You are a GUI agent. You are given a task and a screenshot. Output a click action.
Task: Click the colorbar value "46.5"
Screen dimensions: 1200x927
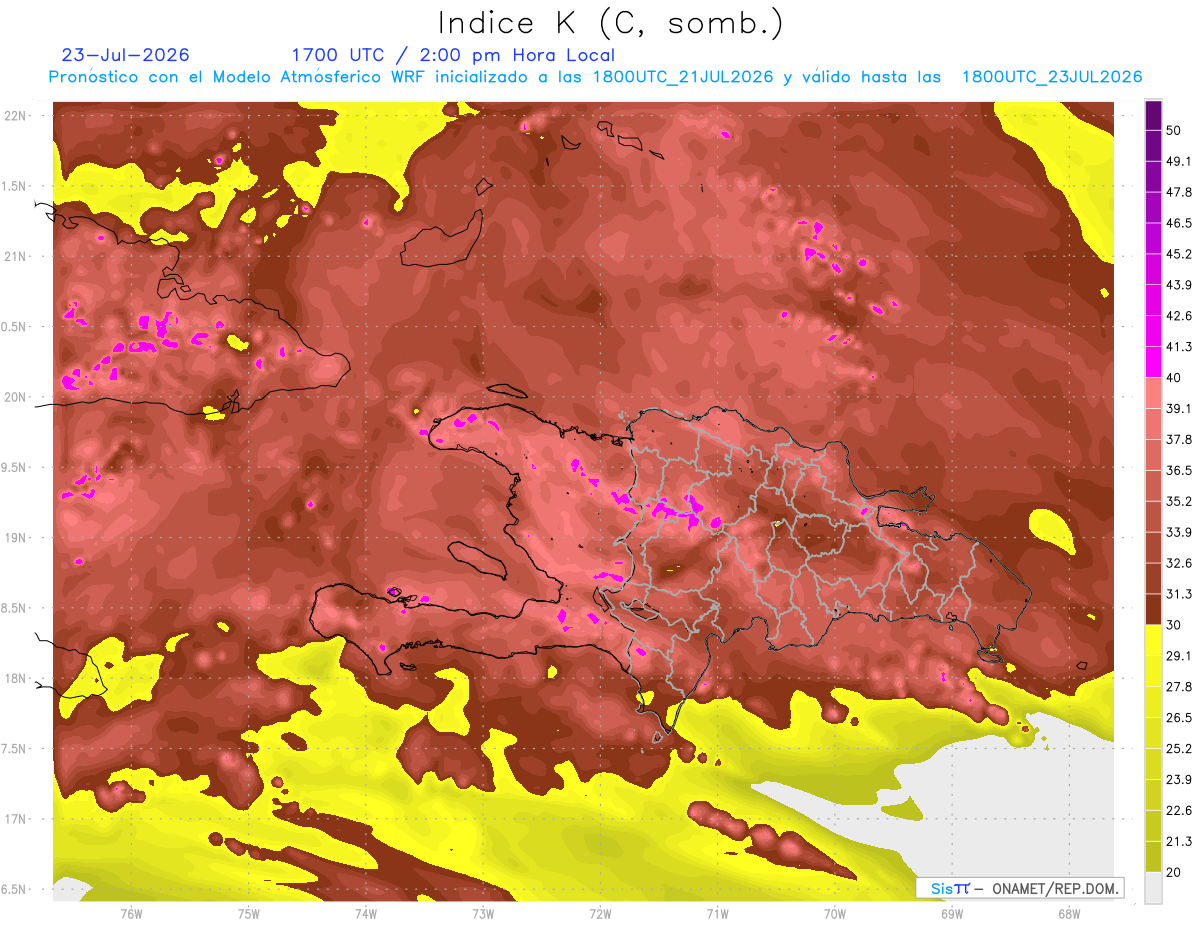[1179, 223]
